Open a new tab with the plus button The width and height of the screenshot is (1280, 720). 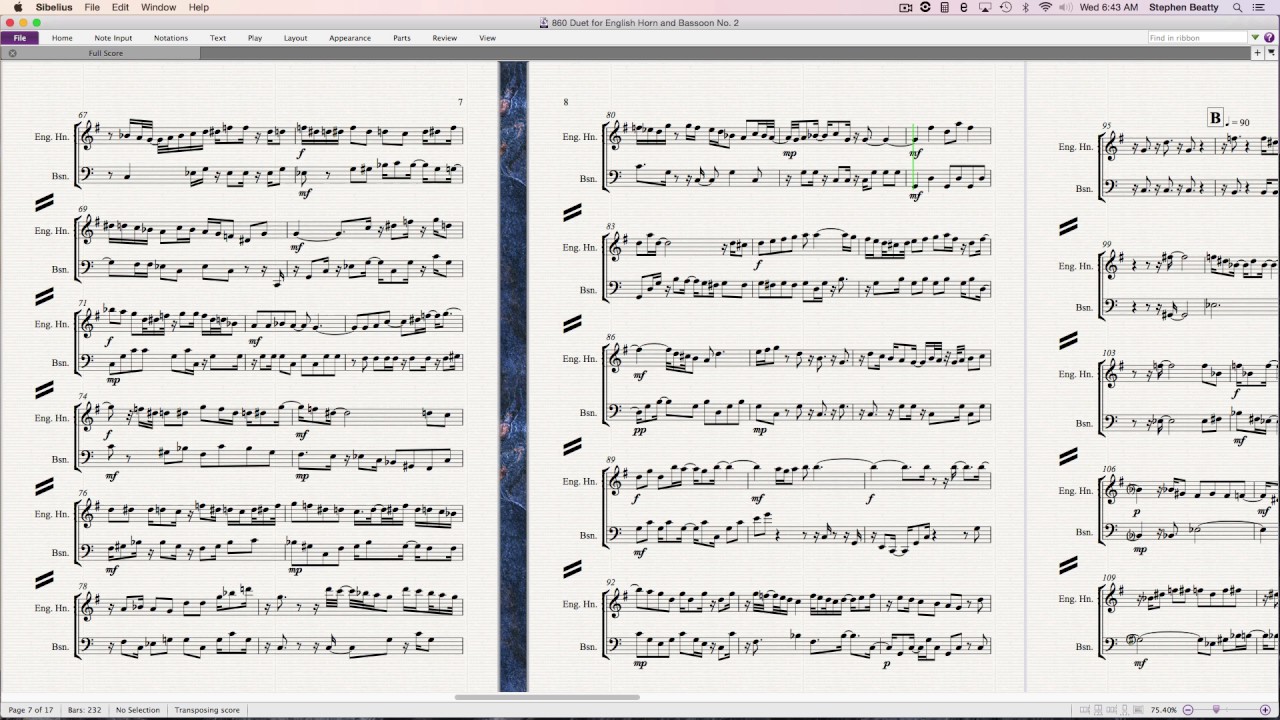click(1258, 53)
